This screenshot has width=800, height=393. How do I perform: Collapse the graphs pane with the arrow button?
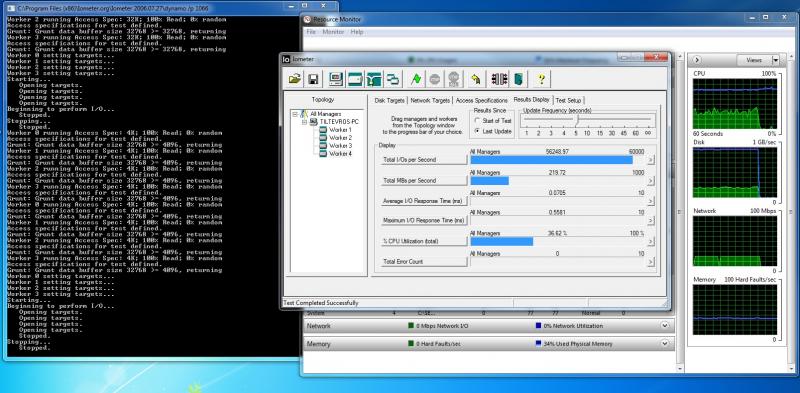click(x=697, y=60)
